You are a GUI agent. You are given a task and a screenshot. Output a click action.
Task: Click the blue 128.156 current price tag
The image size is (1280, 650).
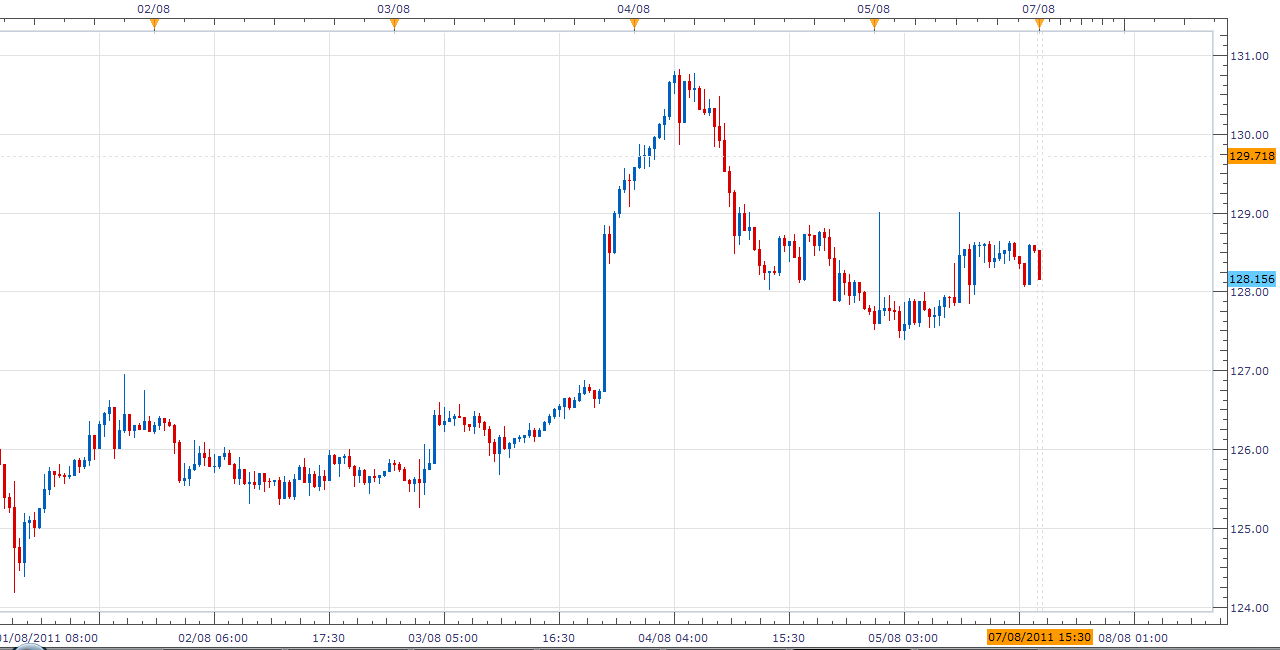pos(1251,279)
